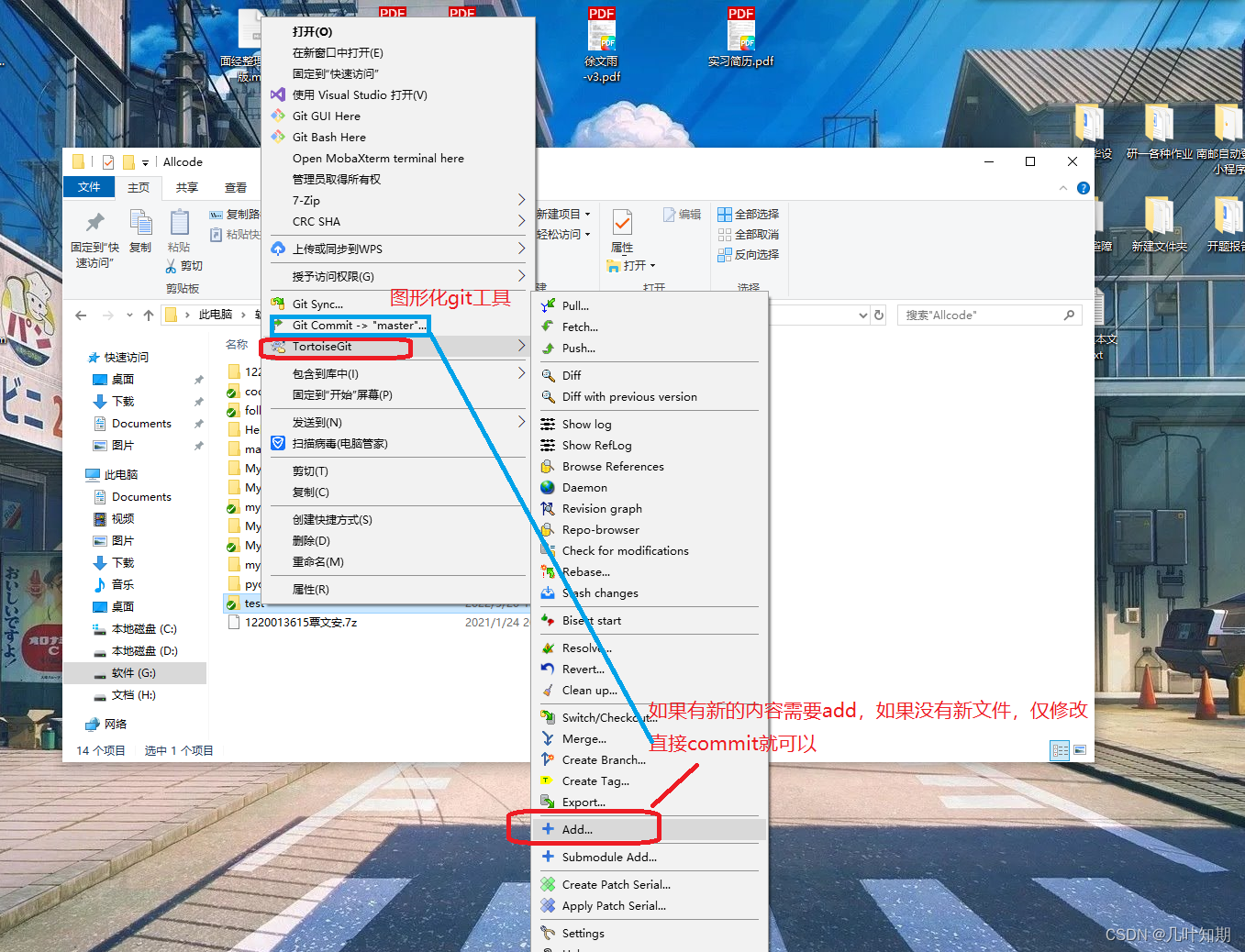This screenshot has width=1245, height=952.
Task: Open 实习简历.pdf on the desktop
Action: click(740, 38)
